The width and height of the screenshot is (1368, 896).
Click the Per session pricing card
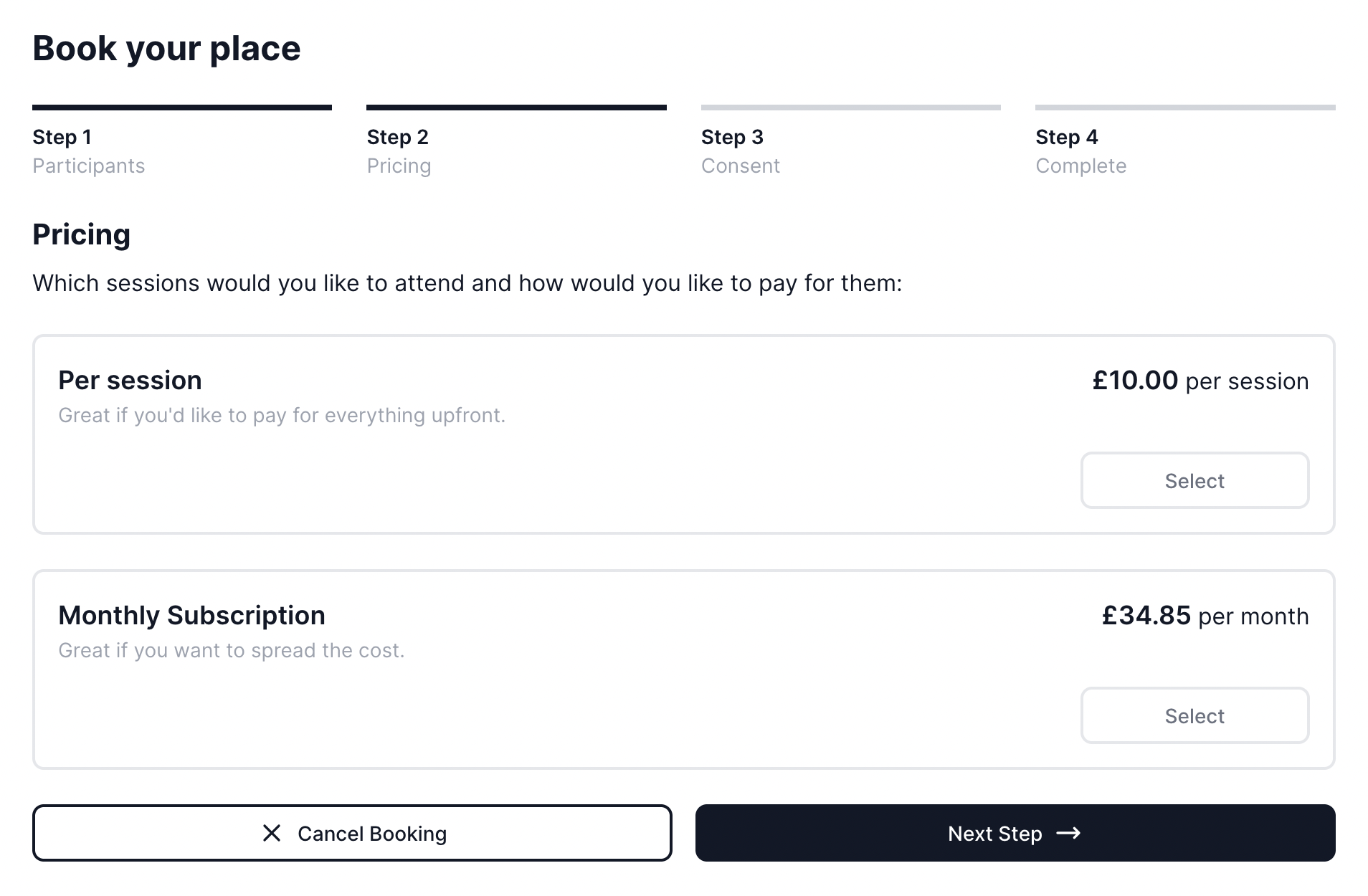click(683, 433)
